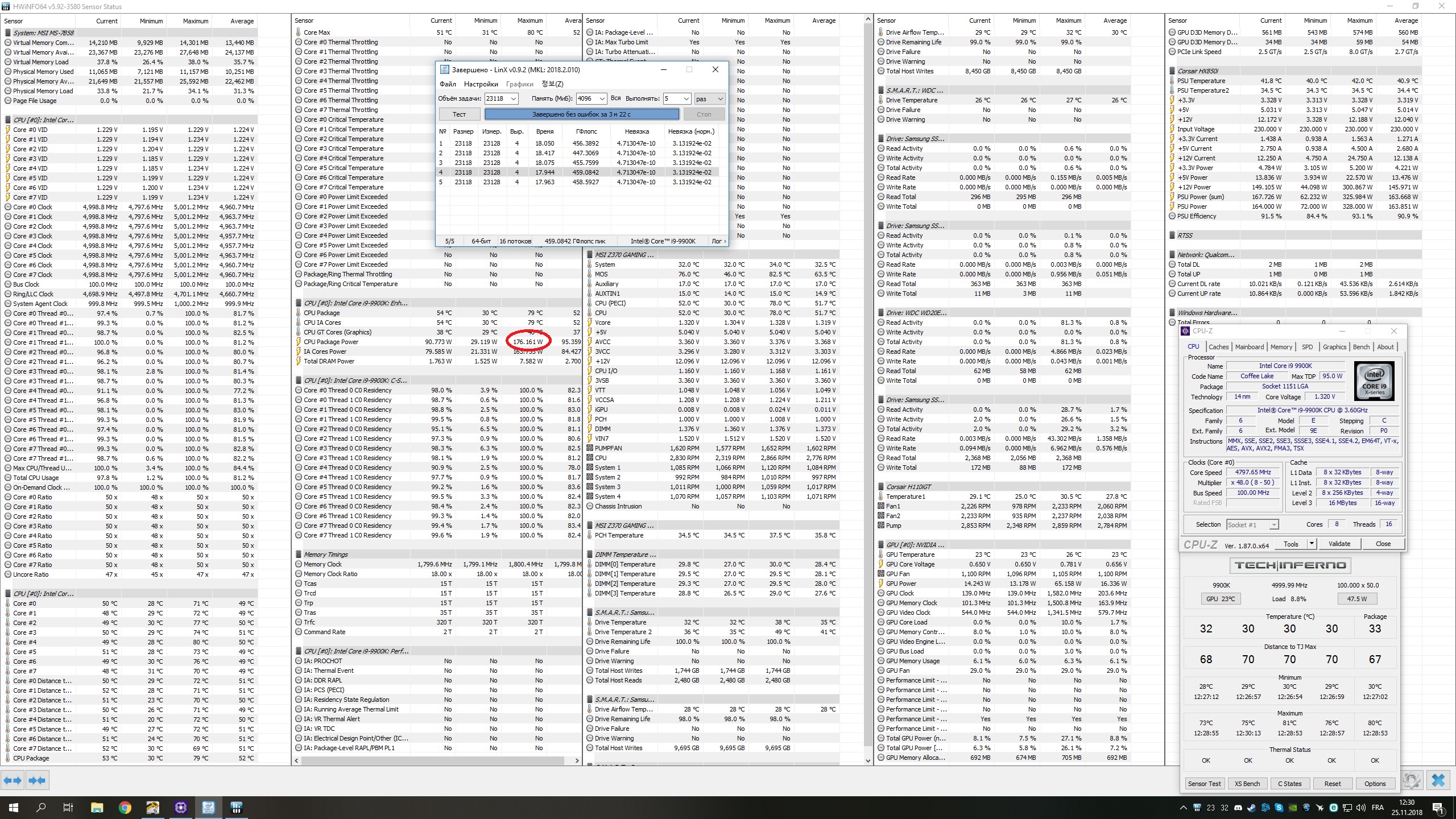Open Google Chrome from taskbar
1456x819 pixels.
(125, 808)
